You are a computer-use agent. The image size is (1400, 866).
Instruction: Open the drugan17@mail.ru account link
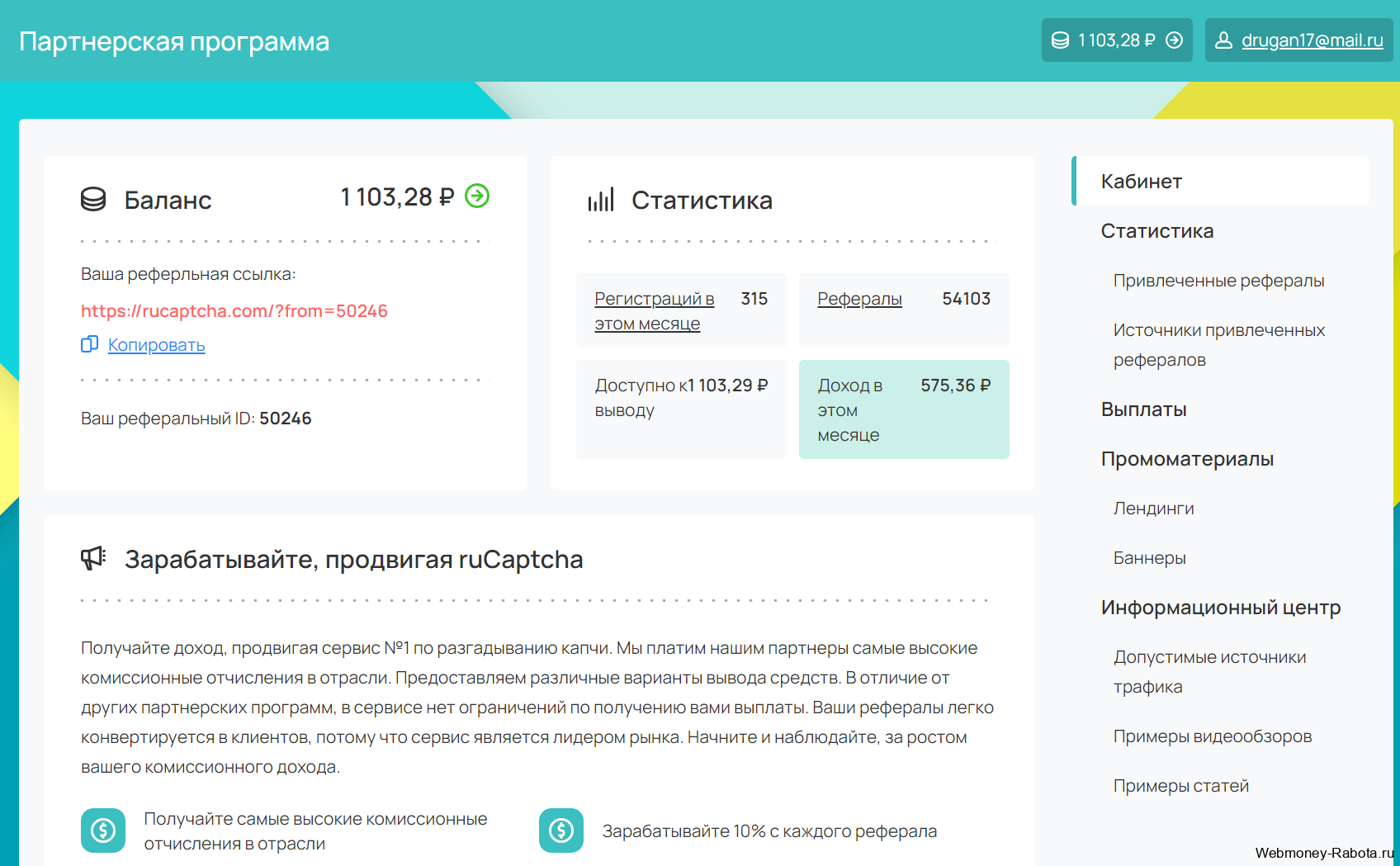[x=1312, y=40]
